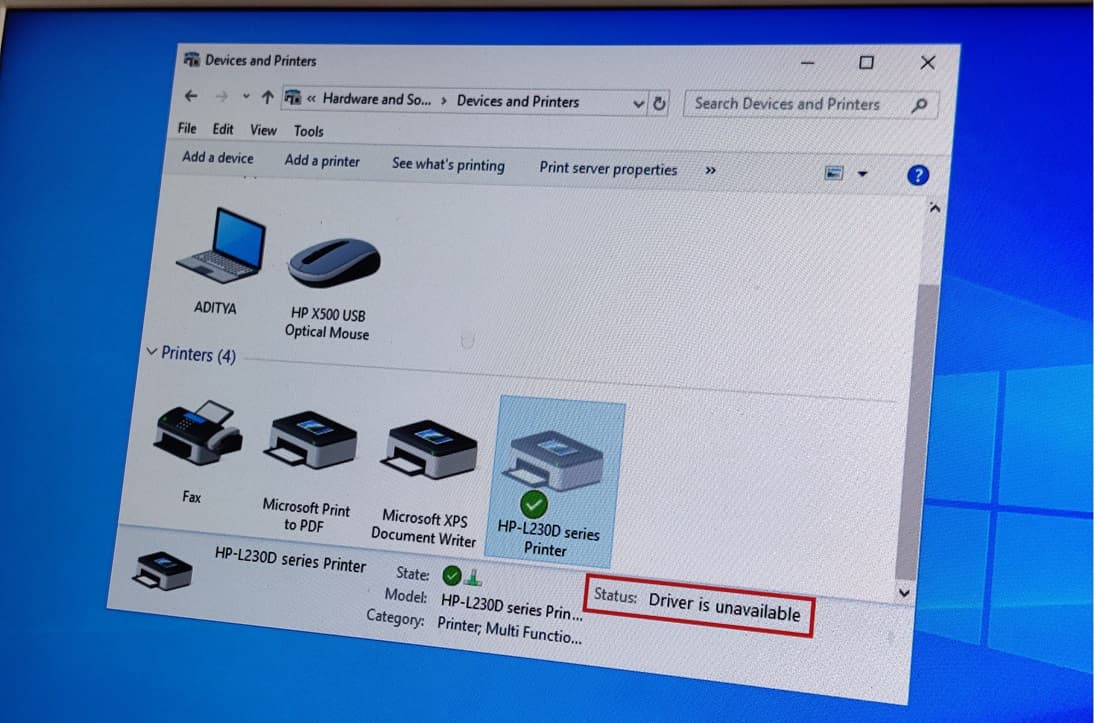Click Add a printer
The image size is (1100, 723).
point(322,160)
